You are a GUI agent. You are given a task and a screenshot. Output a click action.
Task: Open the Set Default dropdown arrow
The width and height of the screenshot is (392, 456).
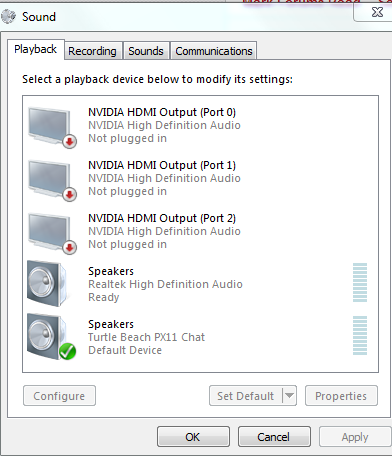[289, 396]
